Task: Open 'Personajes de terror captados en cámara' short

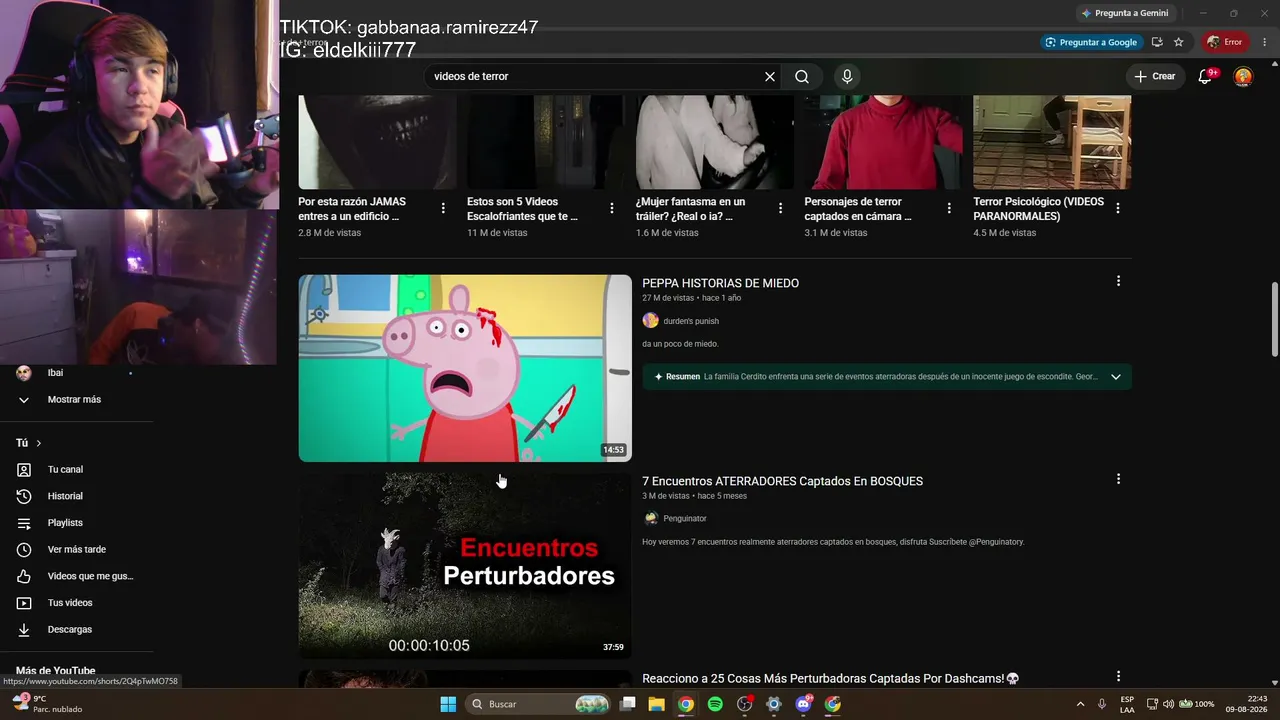Action: [x=858, y=209]
